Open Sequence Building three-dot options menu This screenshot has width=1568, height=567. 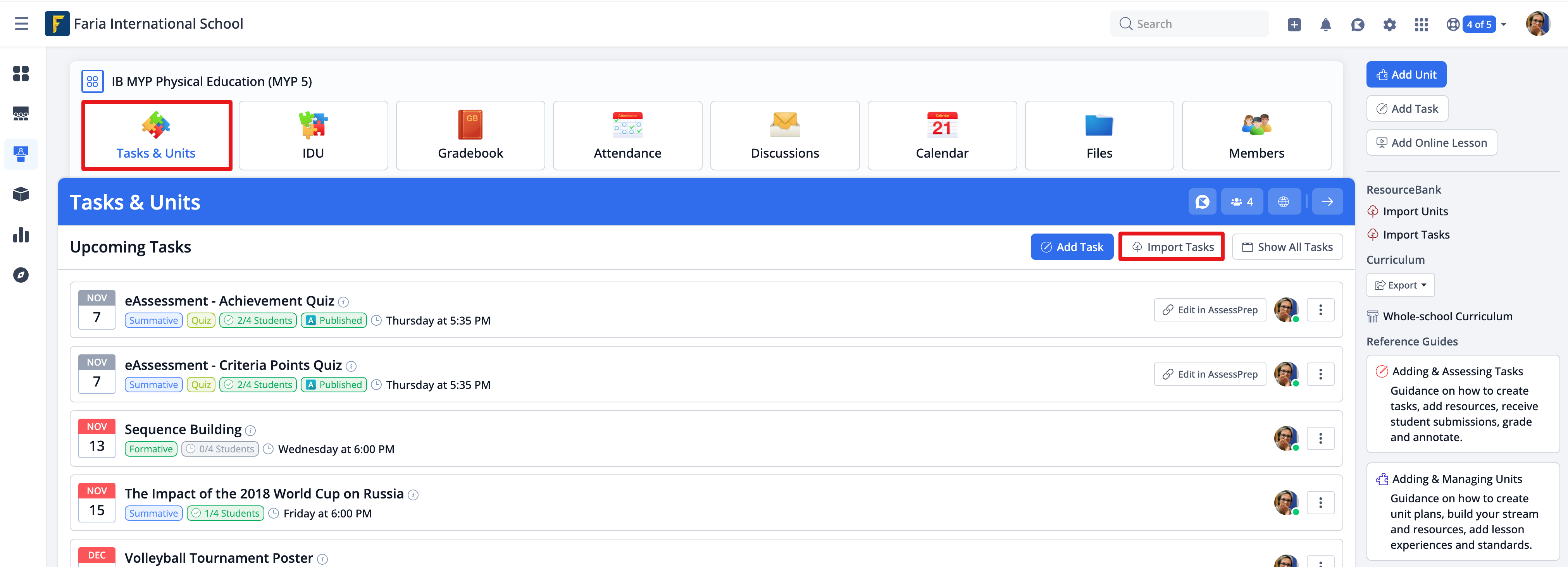(x=1320, y=438)
